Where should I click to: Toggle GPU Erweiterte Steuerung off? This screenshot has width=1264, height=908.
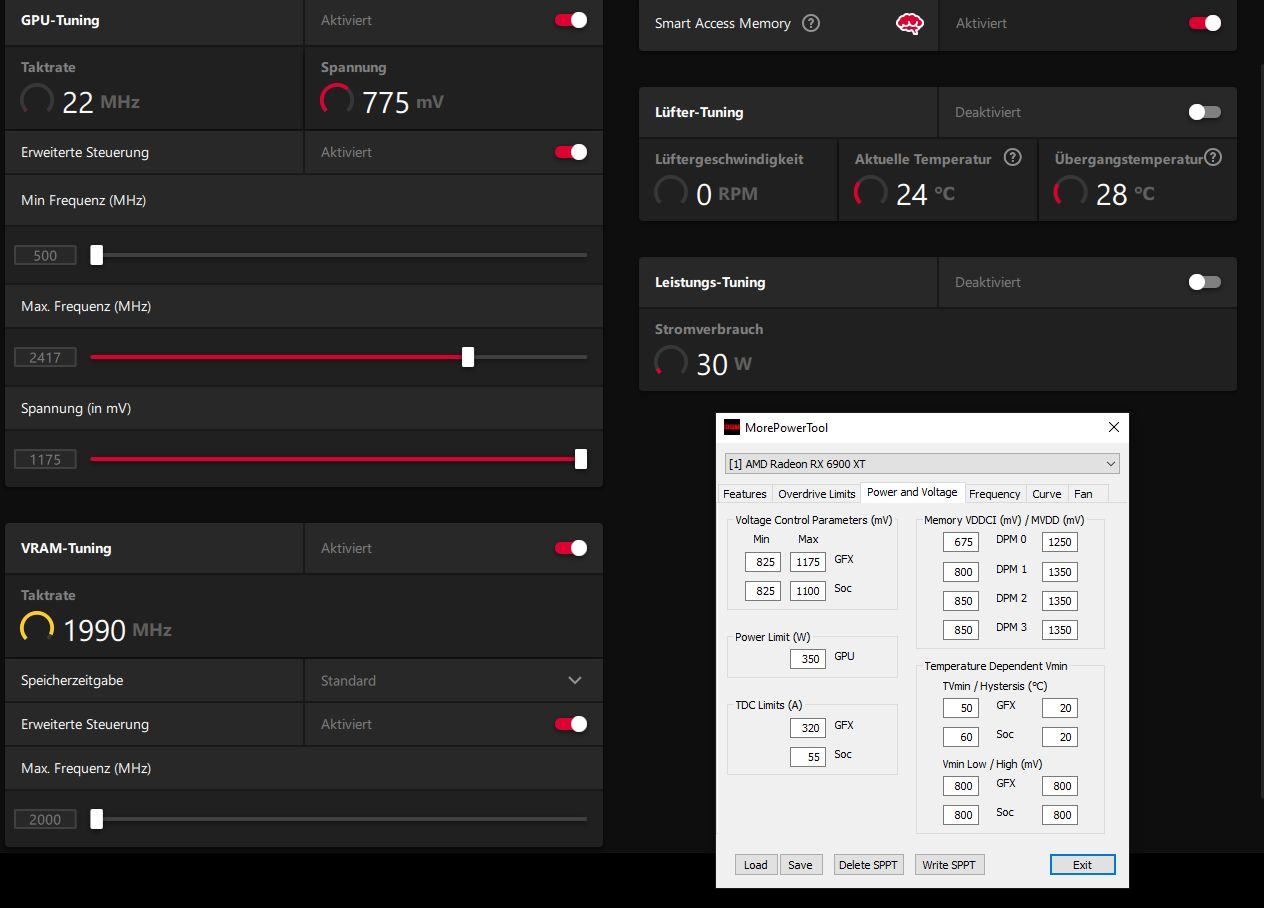pos(571,152)
